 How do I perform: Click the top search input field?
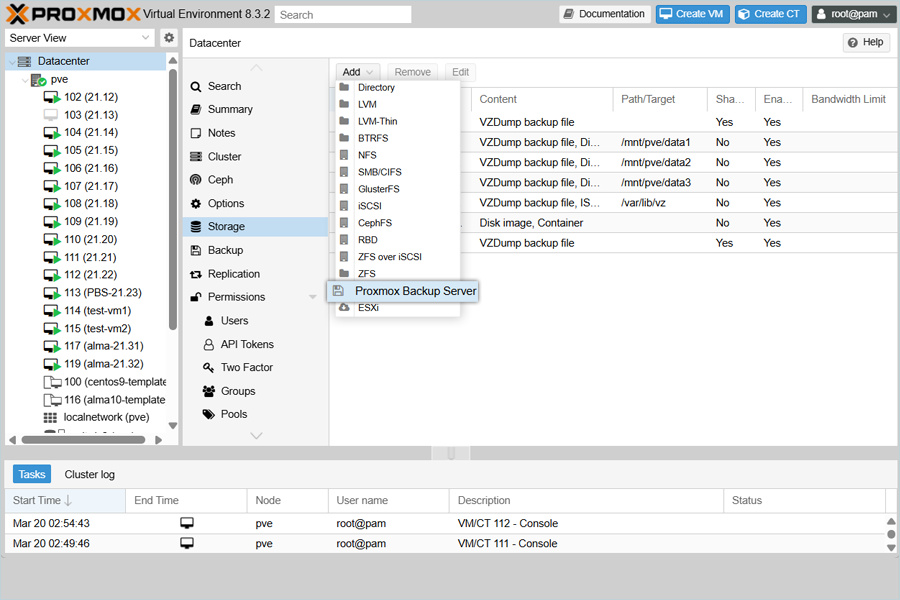click(x=342, y=15)
